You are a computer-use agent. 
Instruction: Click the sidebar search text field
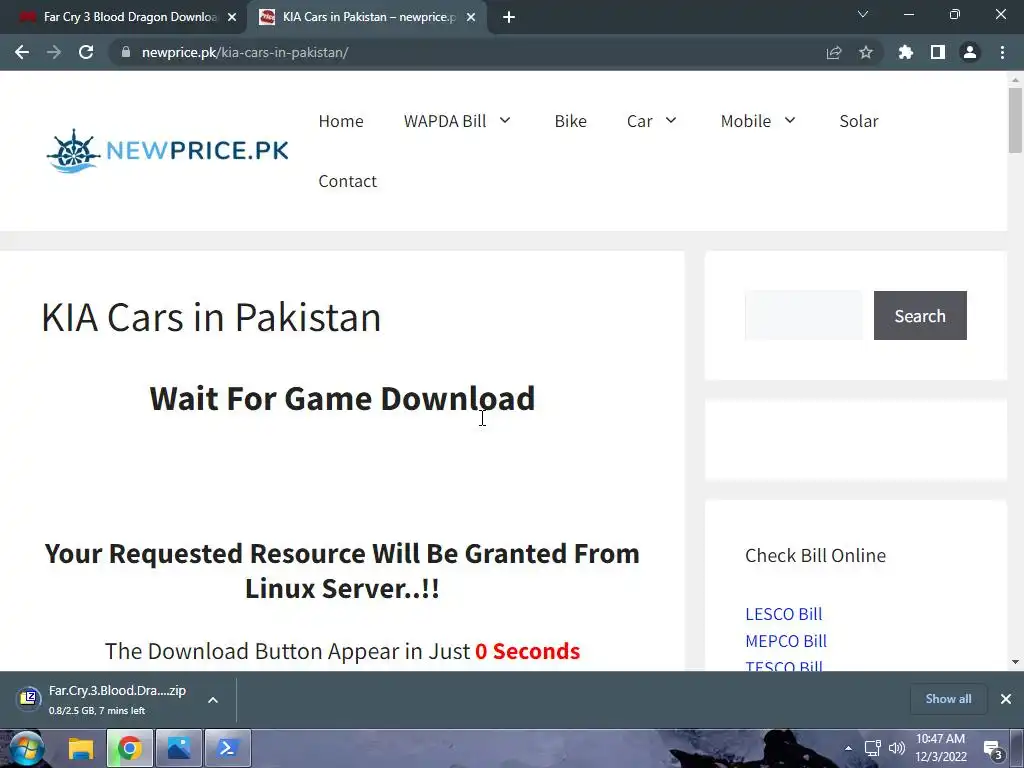tap(803, 315)
